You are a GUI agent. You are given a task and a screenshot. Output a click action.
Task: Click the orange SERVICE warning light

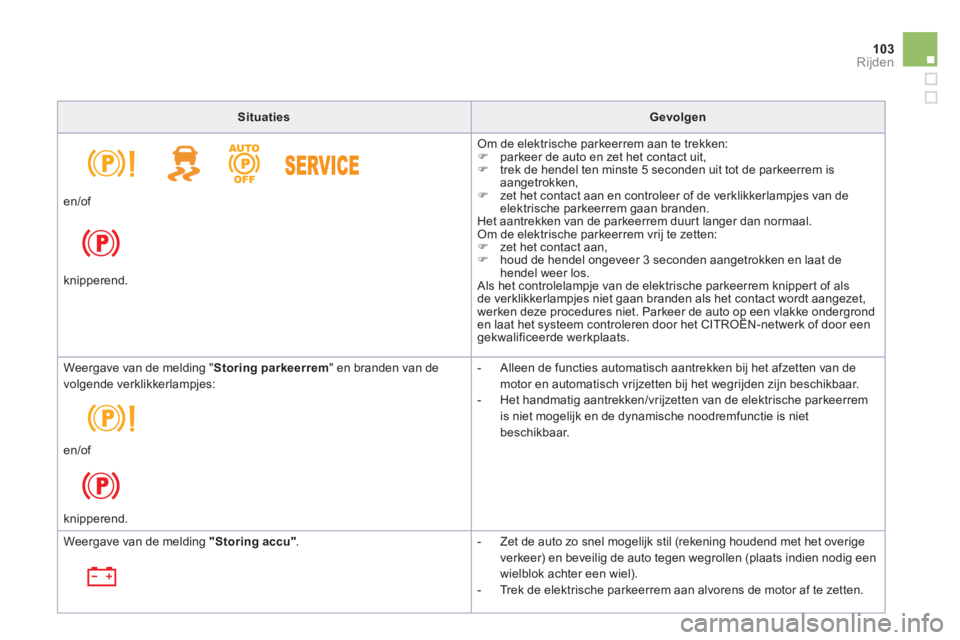[x=322, y=165]
